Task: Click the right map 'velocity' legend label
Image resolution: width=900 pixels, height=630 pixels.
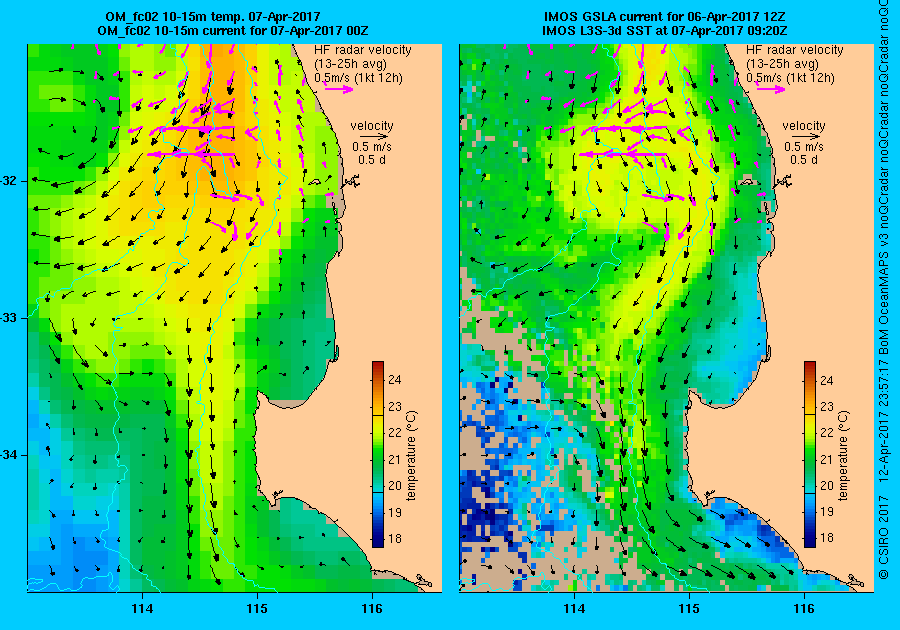Action: 804,126
